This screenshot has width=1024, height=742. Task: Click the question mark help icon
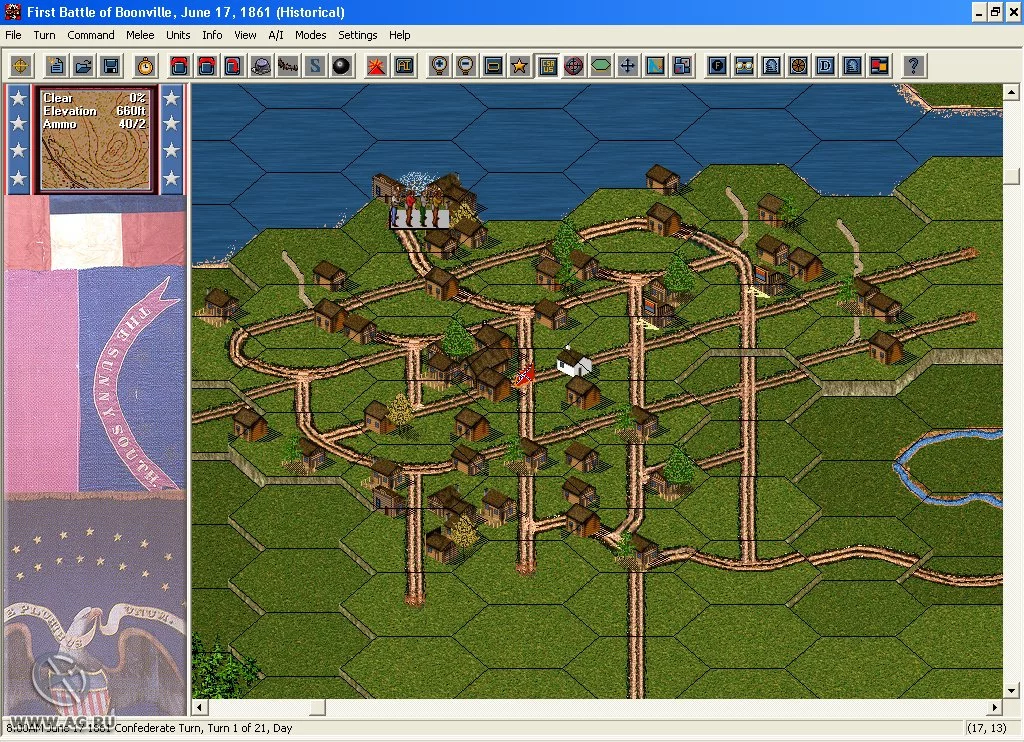pyautogui.click(x=914, y=66)
